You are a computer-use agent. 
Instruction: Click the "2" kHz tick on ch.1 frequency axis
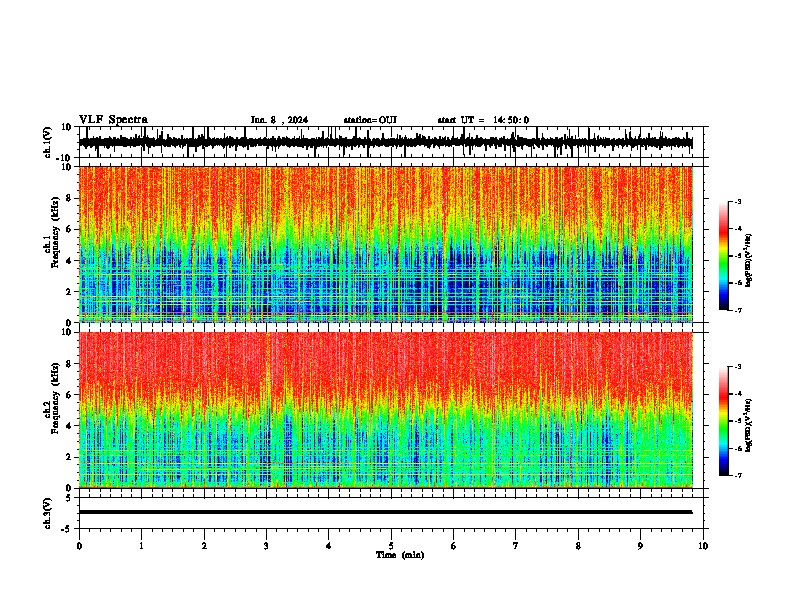(69, 291)
